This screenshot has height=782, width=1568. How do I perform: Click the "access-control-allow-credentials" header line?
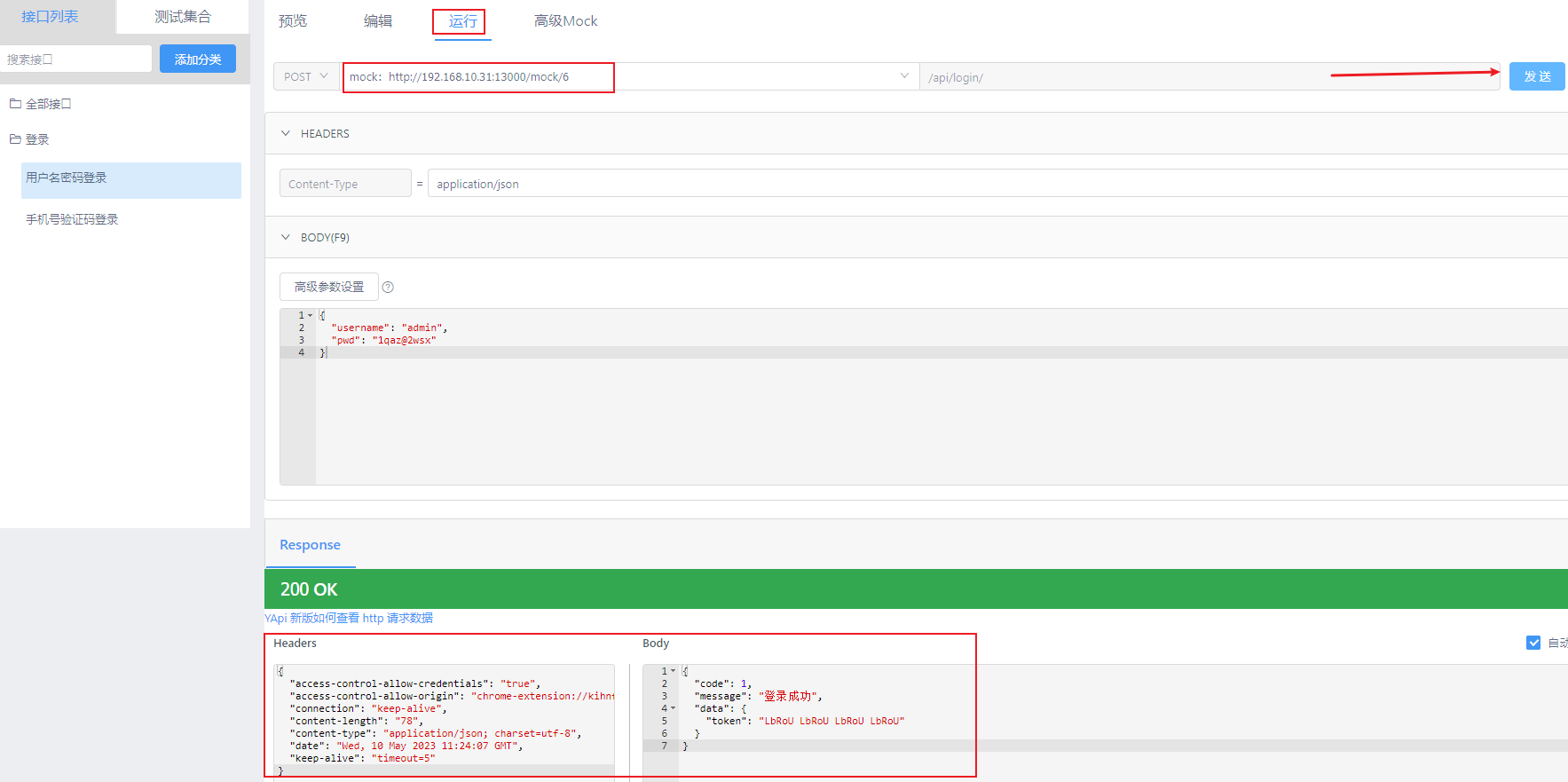point(415,683)
